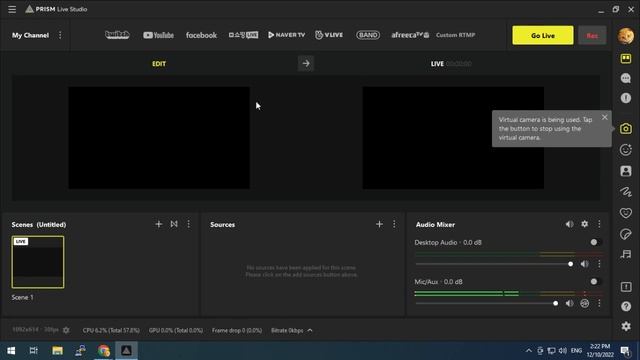The width and height of the screenshot is (640, 360).
Task: Open resolution settings gear in status bar
Action: pos(66,330)
